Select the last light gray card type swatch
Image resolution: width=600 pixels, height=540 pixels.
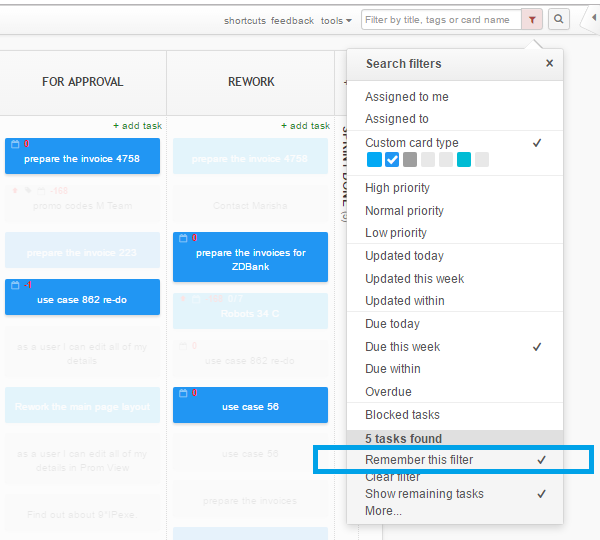[x=482, y=160]
